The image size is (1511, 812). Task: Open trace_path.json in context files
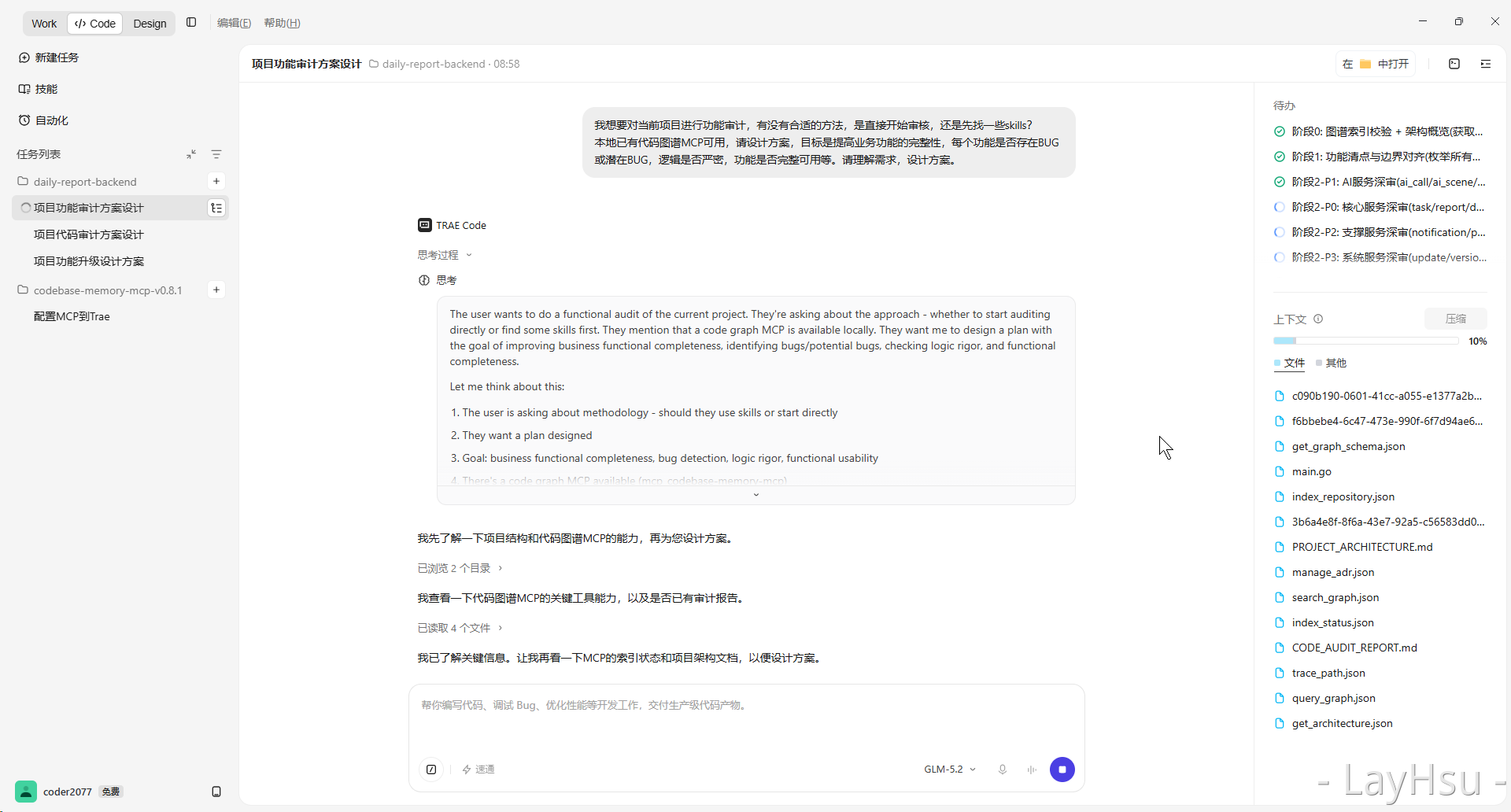coord(1328,673)
